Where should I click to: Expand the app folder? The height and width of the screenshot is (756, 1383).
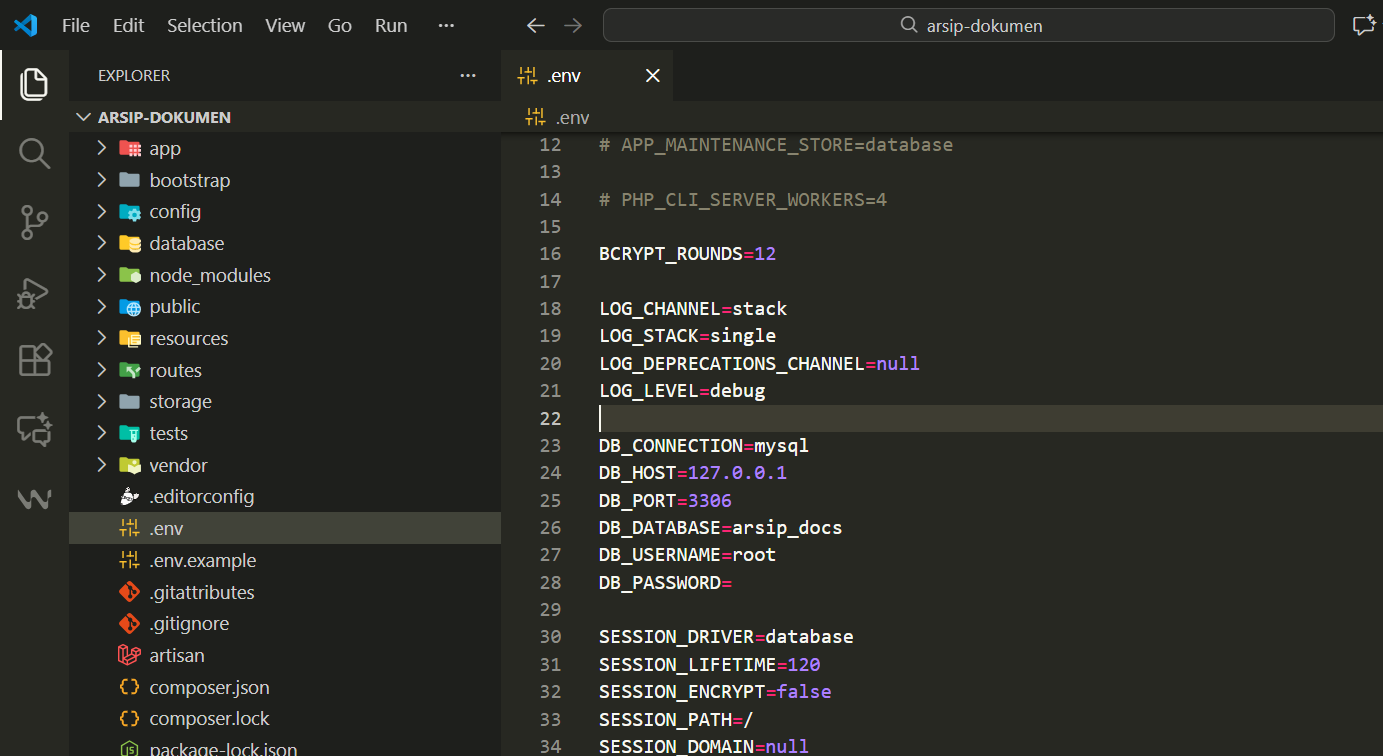tap(165, 149)
